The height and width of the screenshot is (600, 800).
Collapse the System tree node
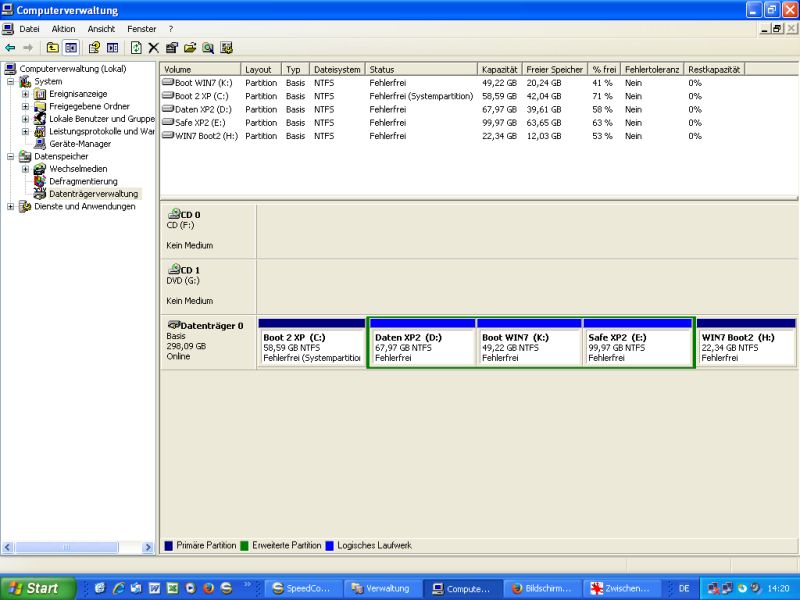coord(10,82)
